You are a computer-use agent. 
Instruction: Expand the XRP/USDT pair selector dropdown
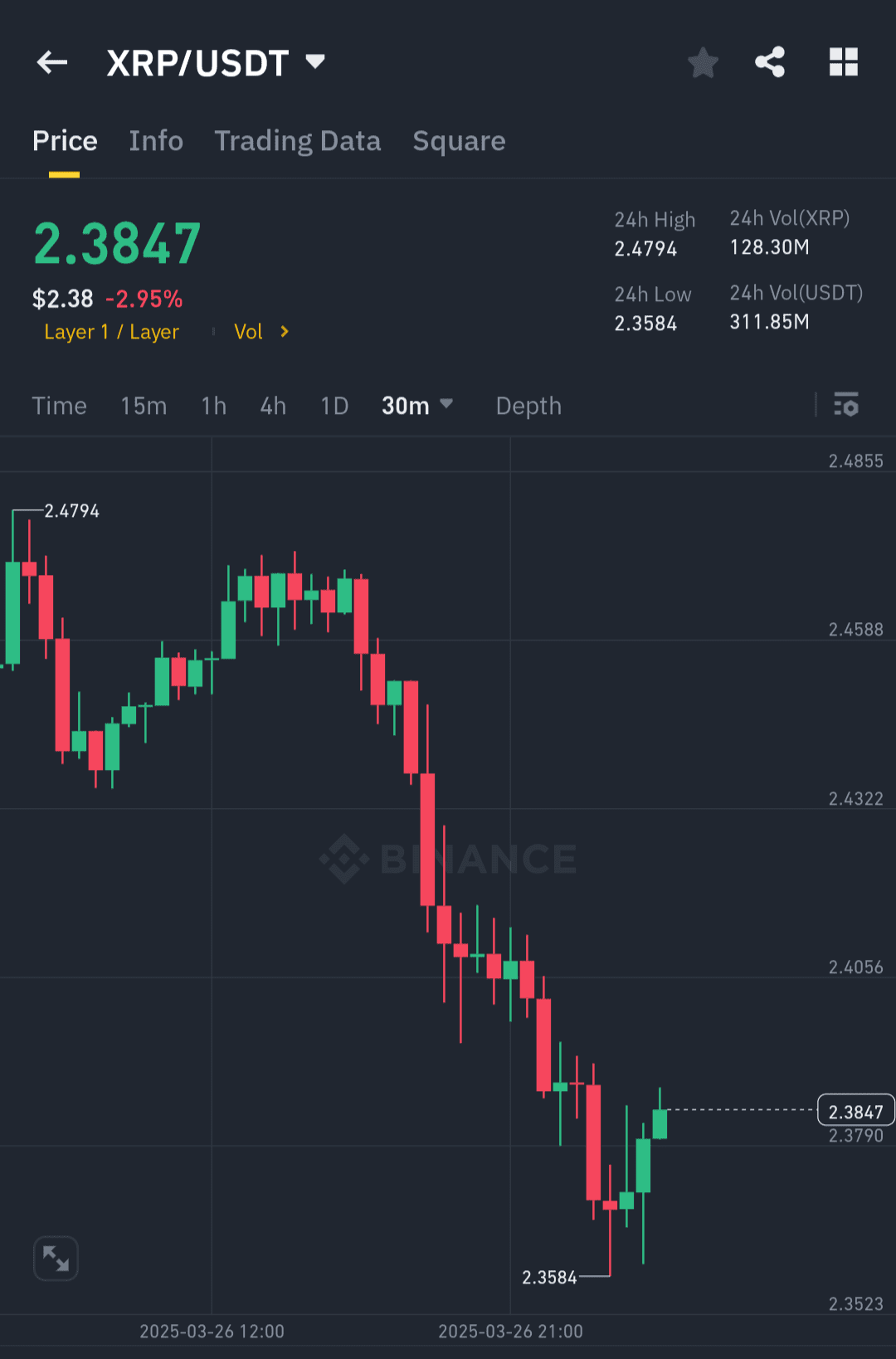[x=315, y=61]
